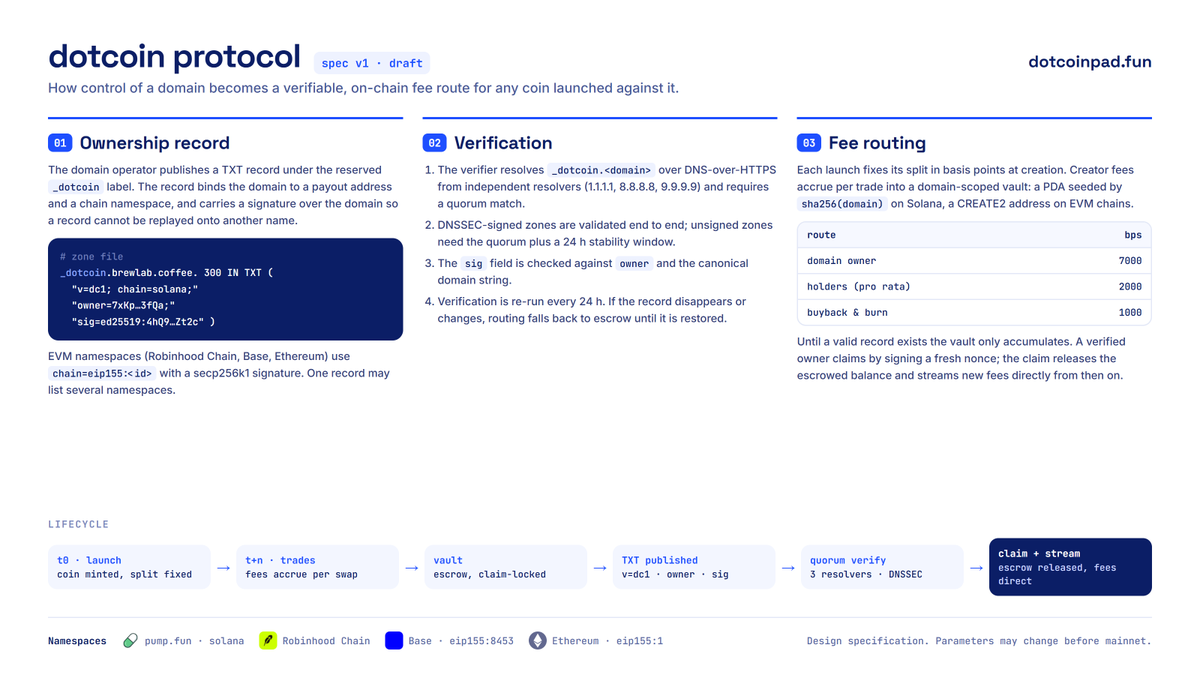Click the '2000' bps value
Screen dimensions: 1200x675
1130,287
